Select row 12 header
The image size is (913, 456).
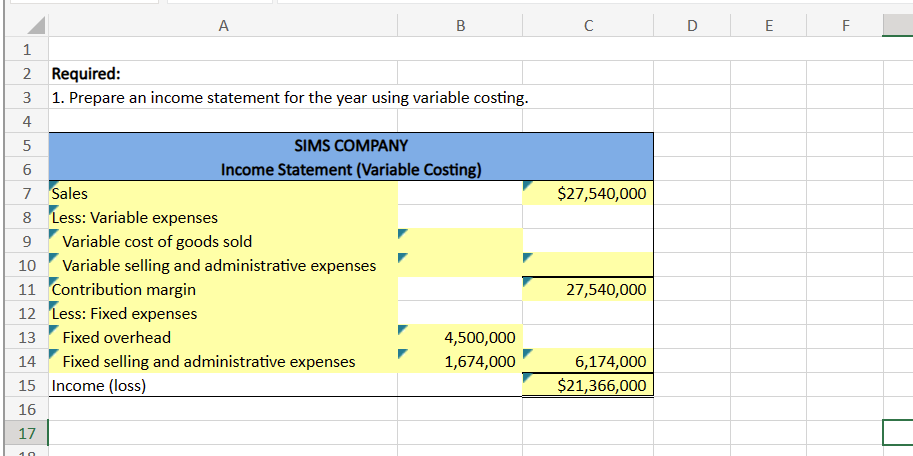26,313
